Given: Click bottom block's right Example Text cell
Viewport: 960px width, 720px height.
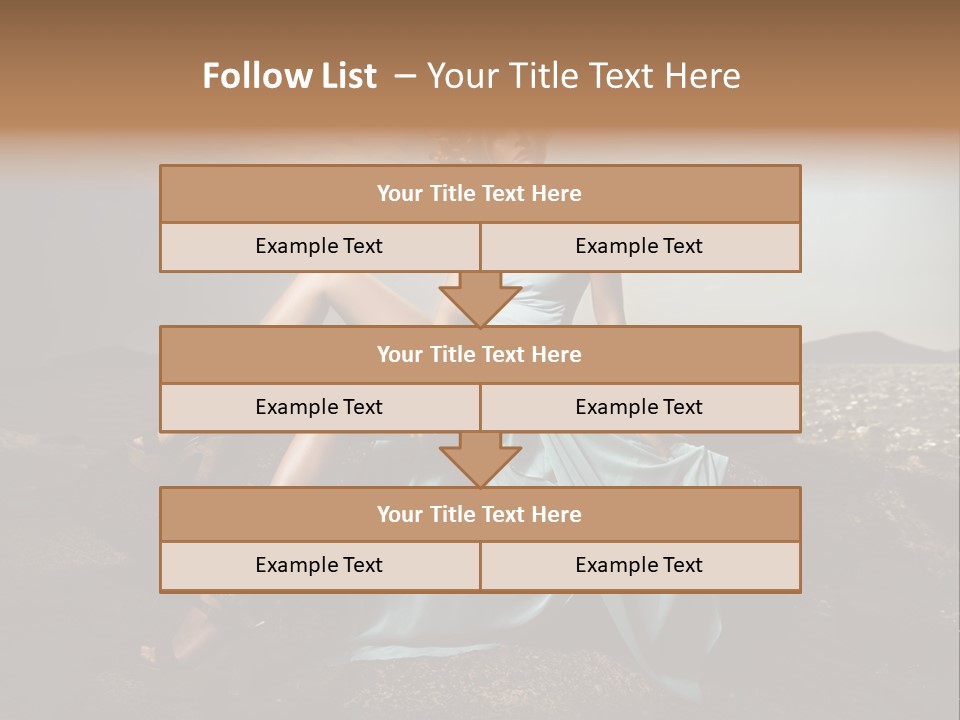Looking at the screenshot, I should pyautogui.click(x=639, y=565).
